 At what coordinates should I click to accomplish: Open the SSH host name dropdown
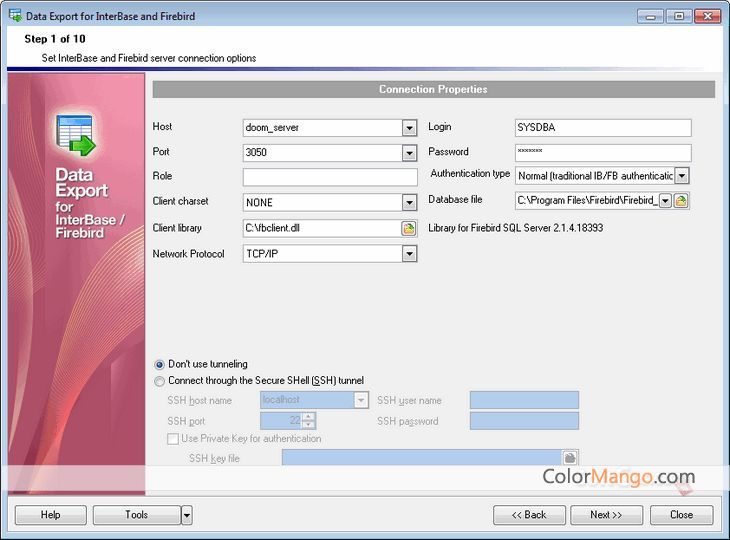coord(361,400)
